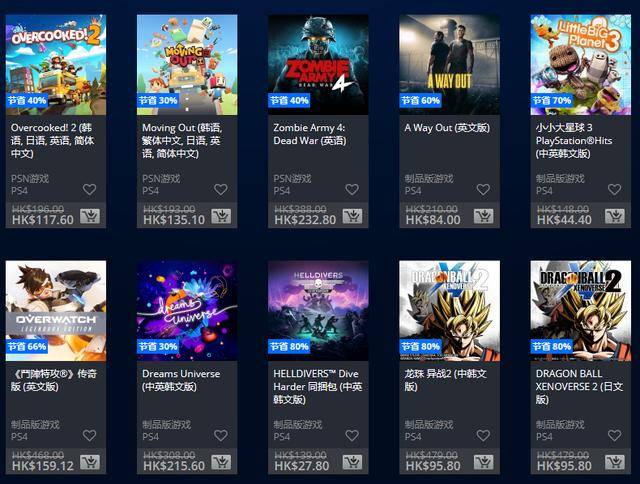
Task: Toggle wishlist heart for LittleBigPlanet 3
Action: (x=614, y=189)
